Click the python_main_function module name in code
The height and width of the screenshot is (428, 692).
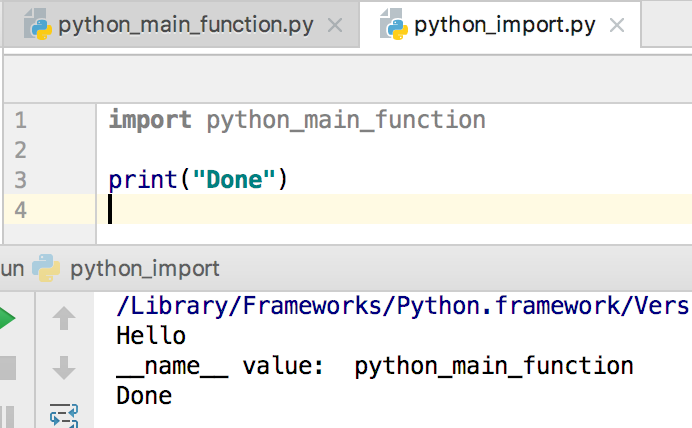[345, 121]
